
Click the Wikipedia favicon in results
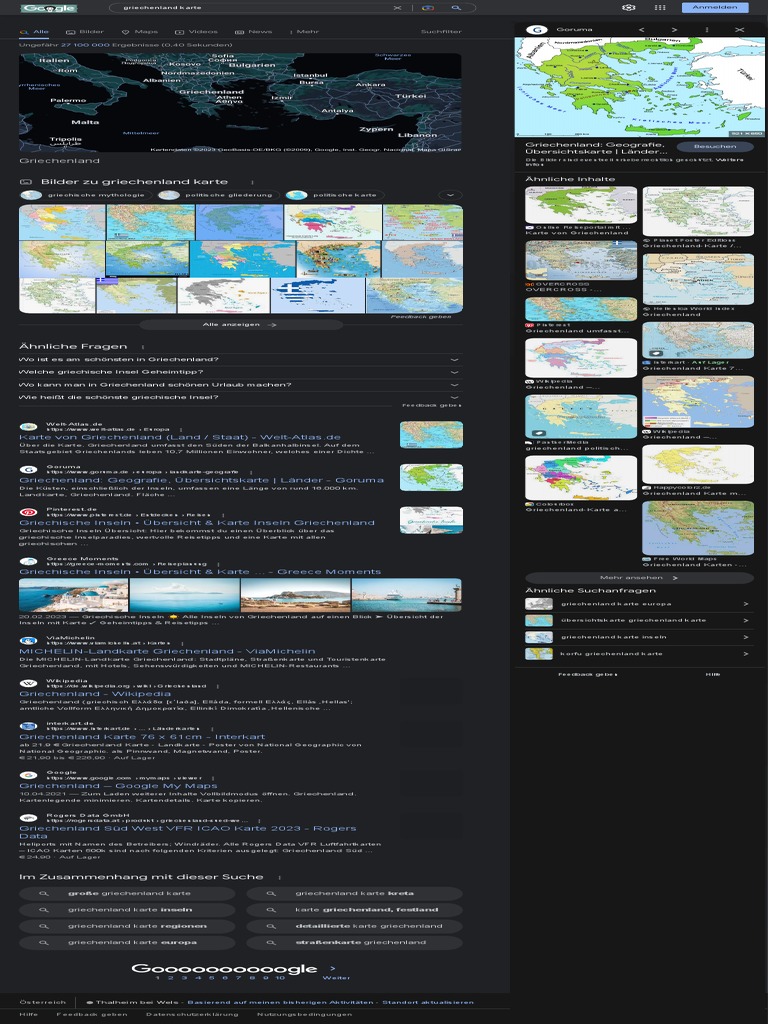pos(28,683)
